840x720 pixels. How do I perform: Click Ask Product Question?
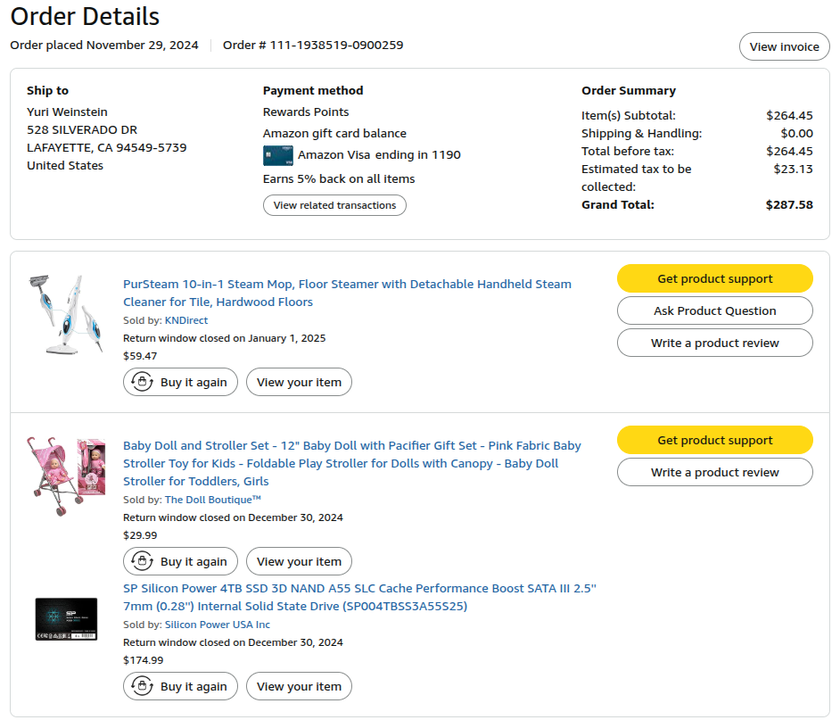[714, 311]
